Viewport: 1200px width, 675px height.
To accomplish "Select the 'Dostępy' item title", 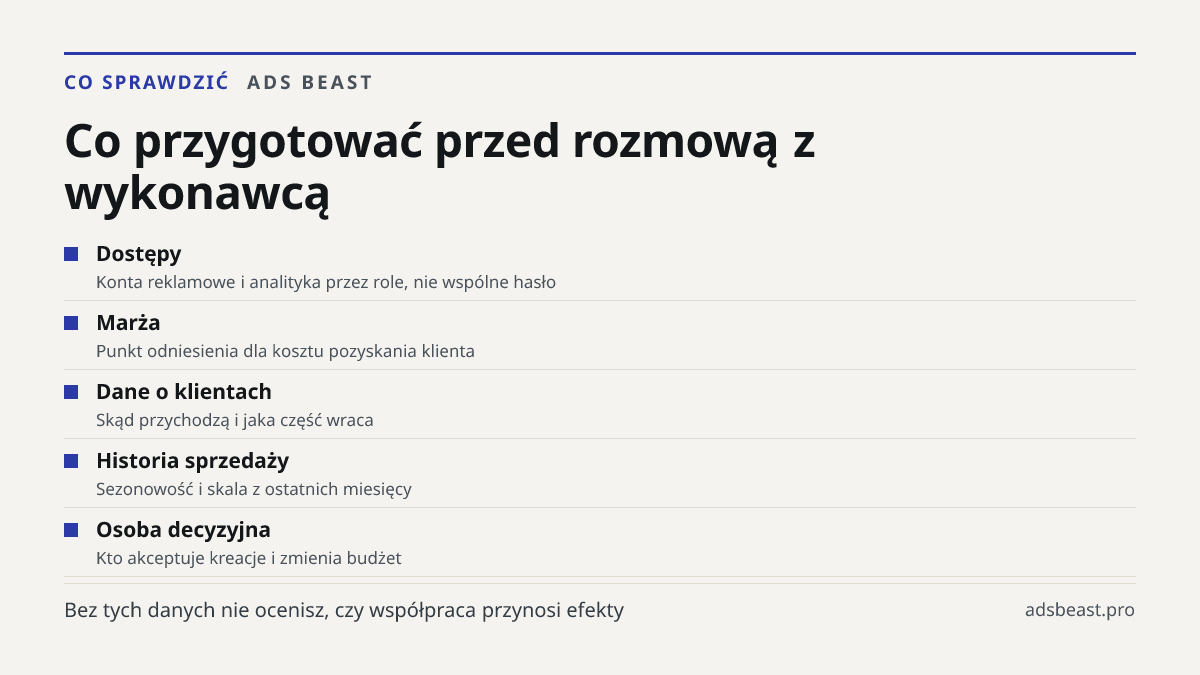I will pos(139,254).
